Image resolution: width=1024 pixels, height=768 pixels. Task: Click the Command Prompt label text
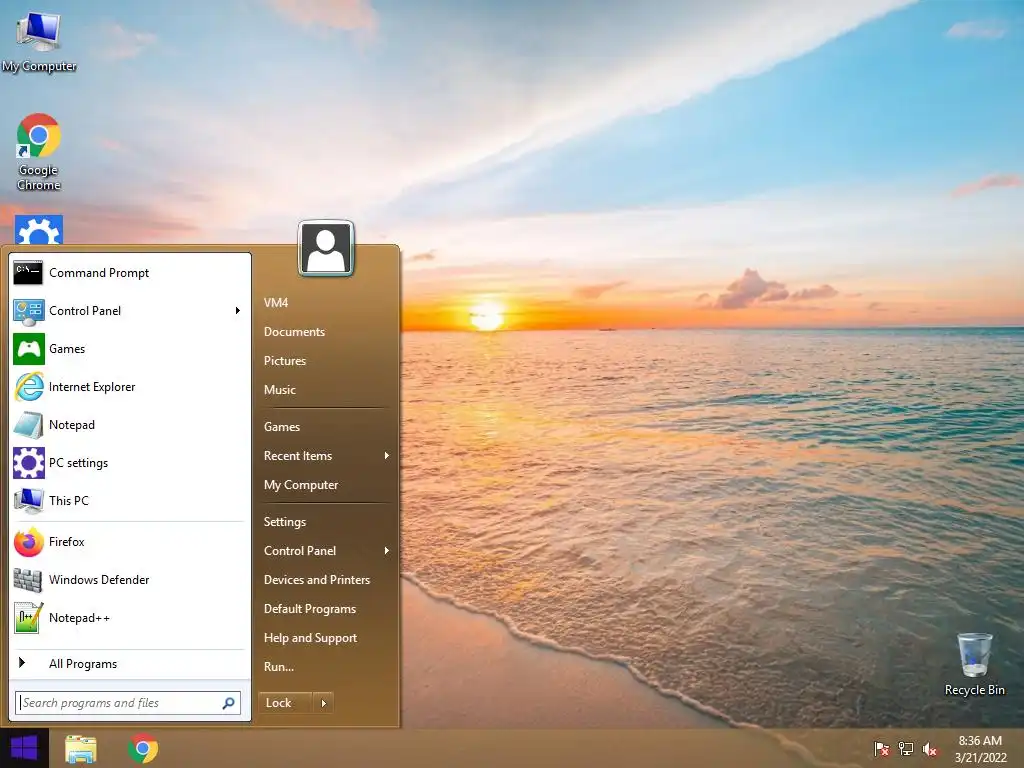tap(99, 273)
